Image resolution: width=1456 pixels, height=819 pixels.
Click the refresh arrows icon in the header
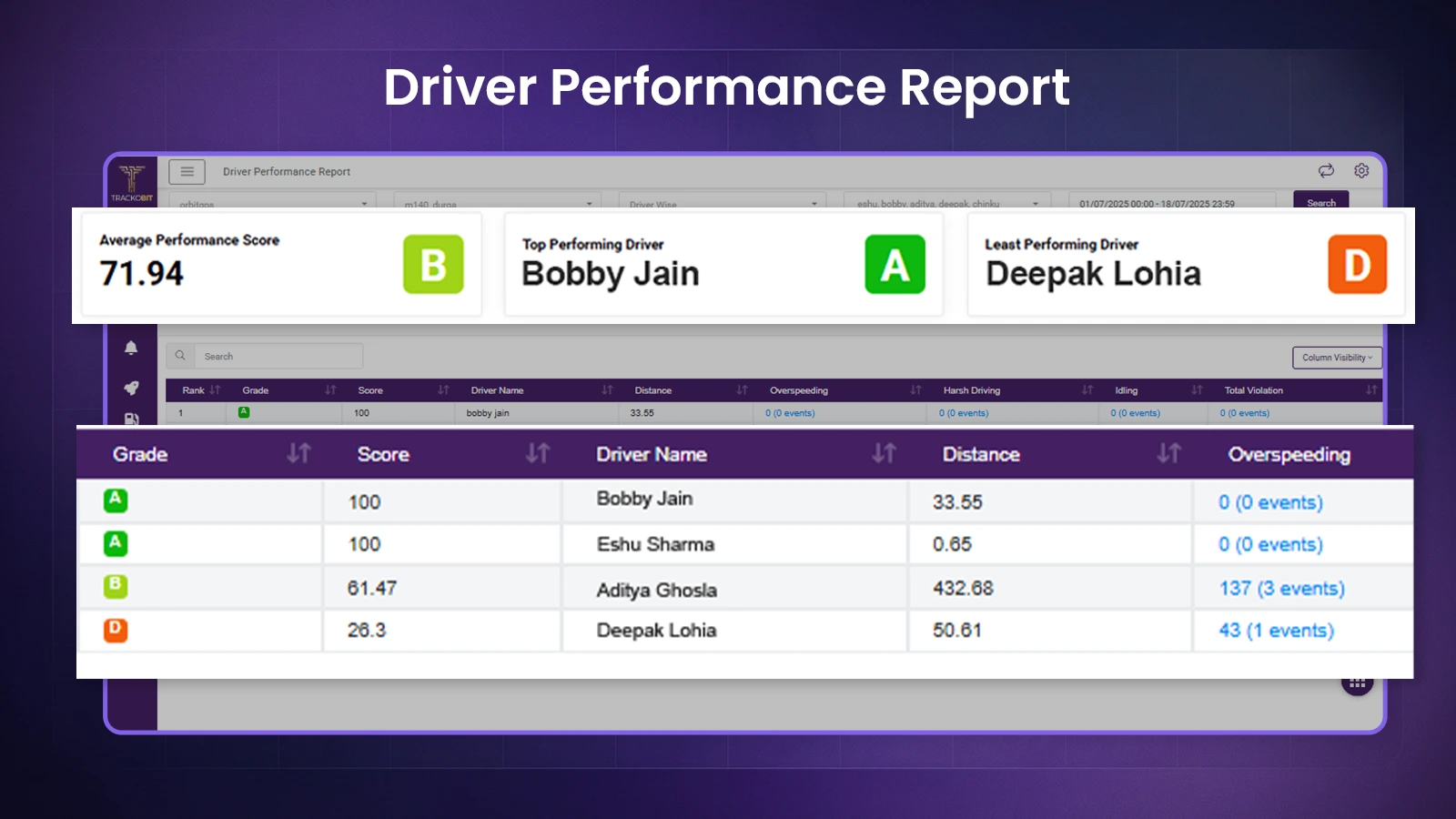1326,171
